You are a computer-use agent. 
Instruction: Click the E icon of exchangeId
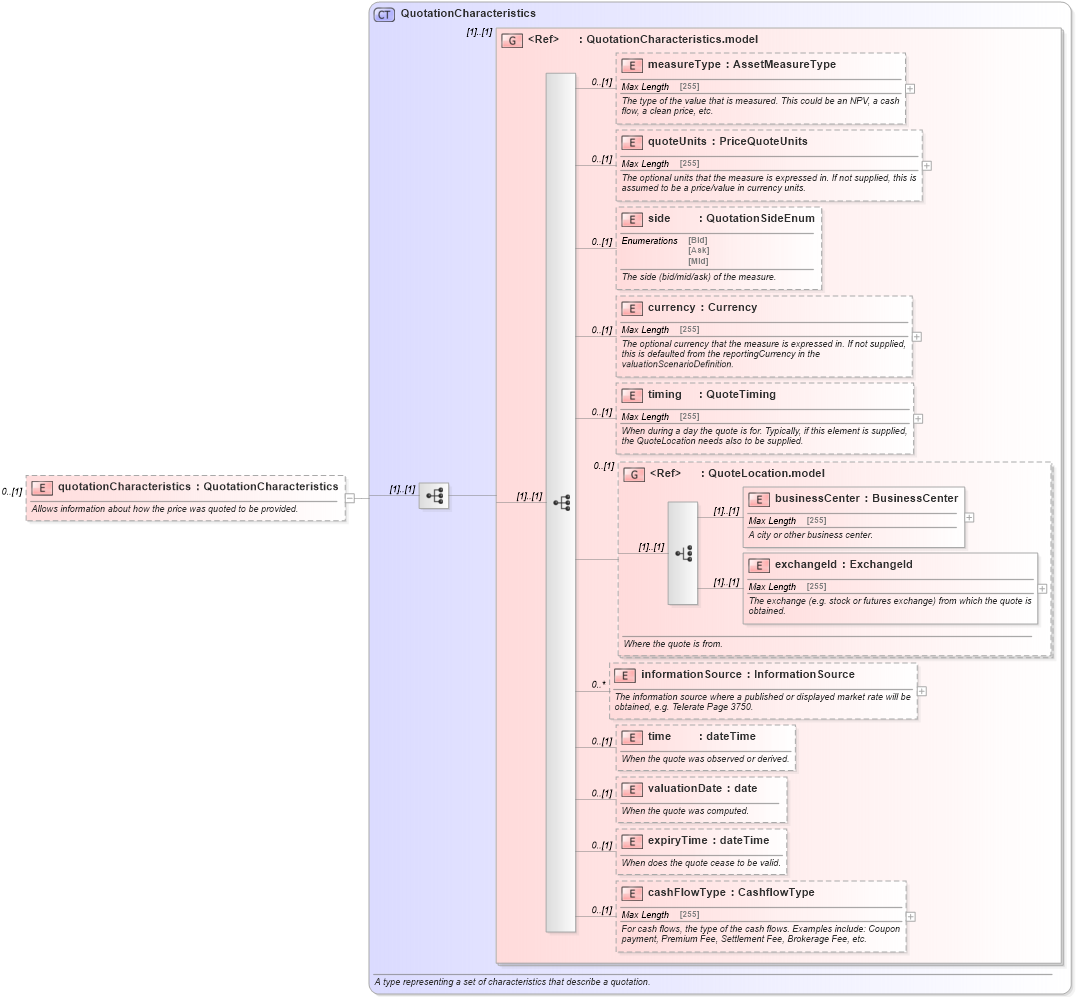click(758, 565)
